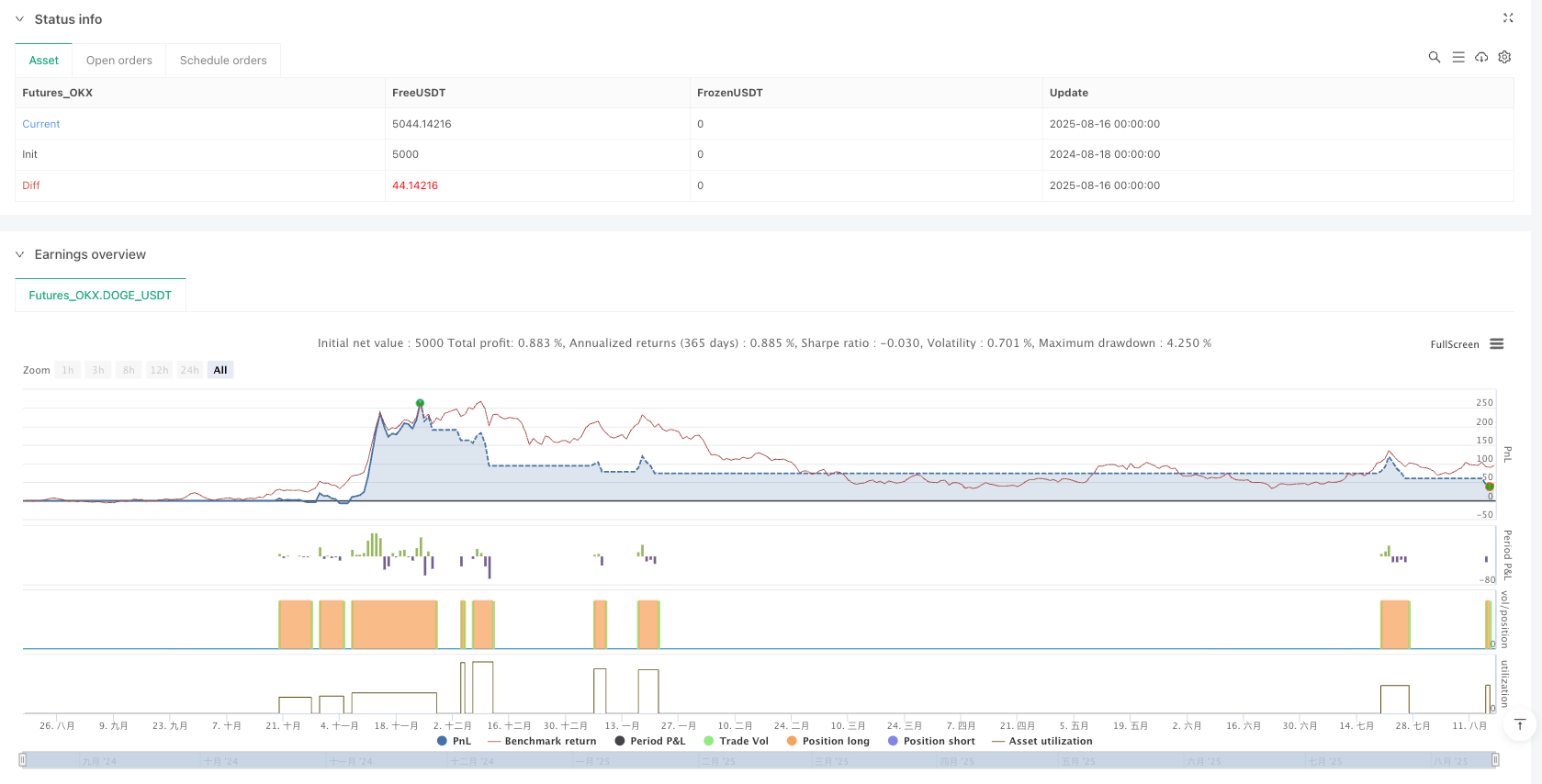Open the chart hamburger menu icon
This screenshot has width=1542, height=784.
(1496, 344)
